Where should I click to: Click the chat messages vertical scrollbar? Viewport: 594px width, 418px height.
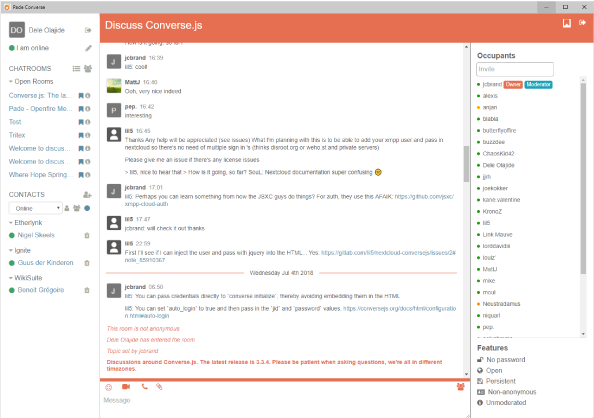(x=466, y=164)
